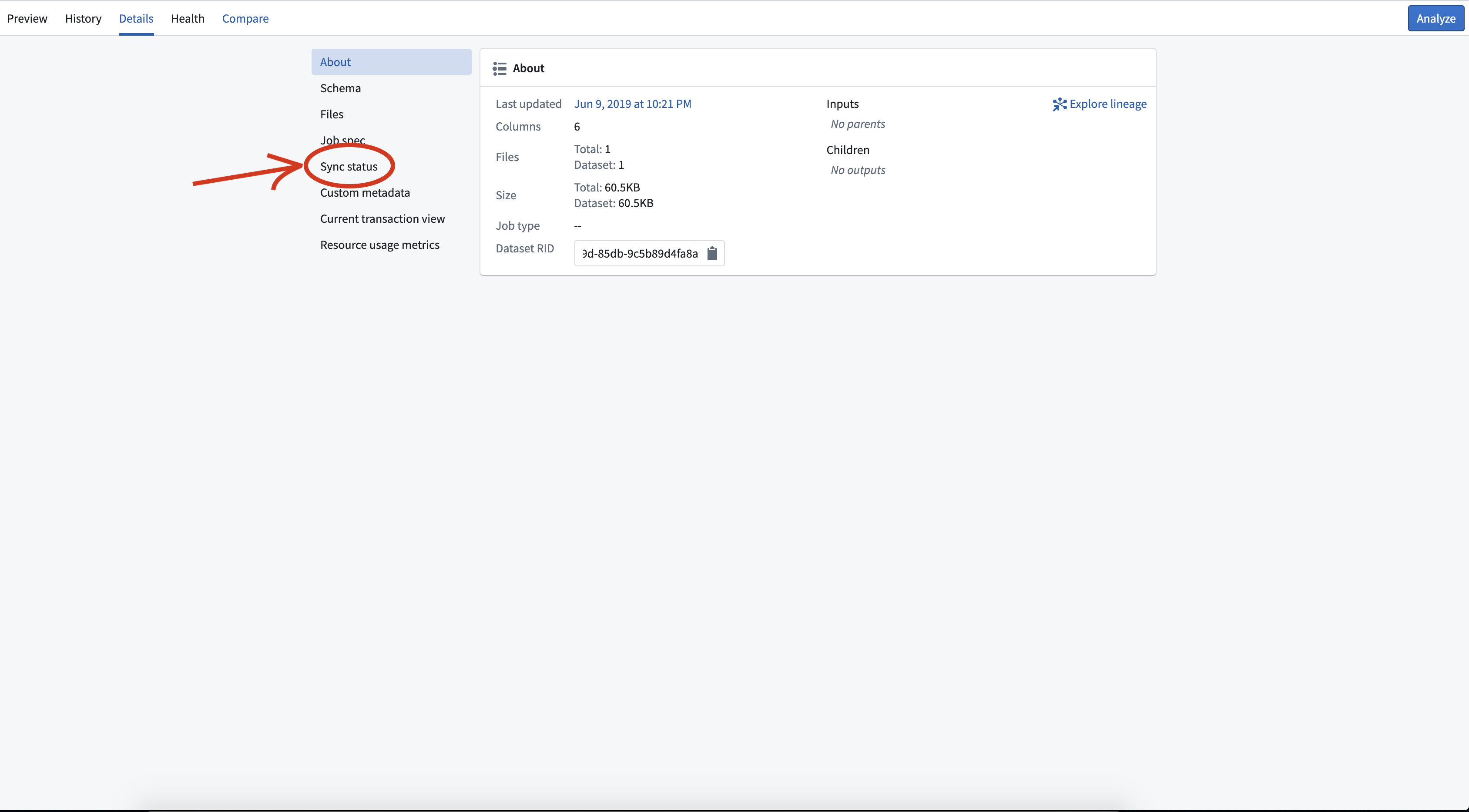The height and width of the screenshot is (812, 1469).
Task: Click the Columns value 6
Action: tap(577, 127)
